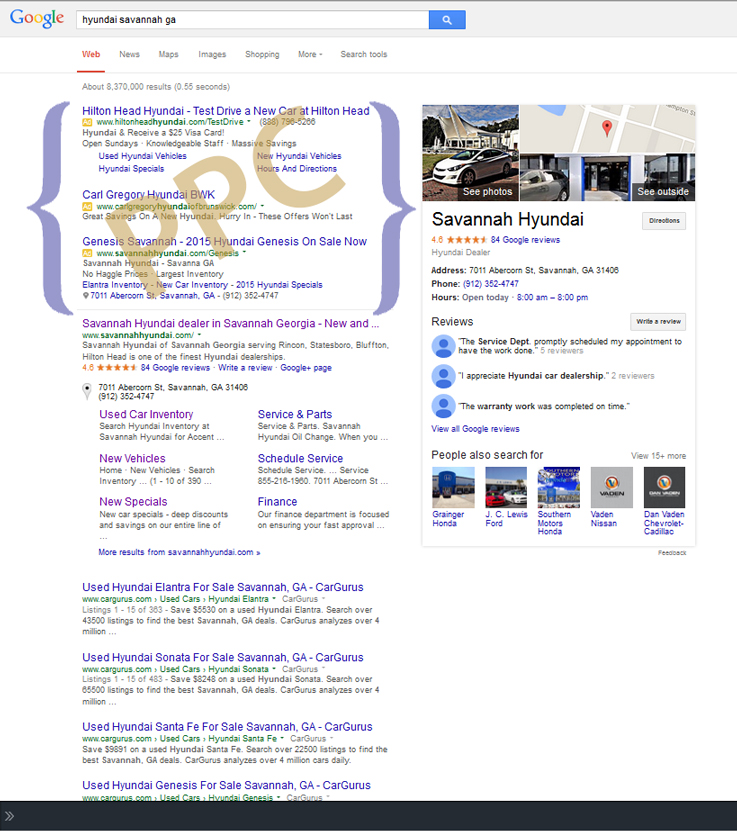Click avatar beside 'warranty work was completed' review
737x831 pixels.
443,406
